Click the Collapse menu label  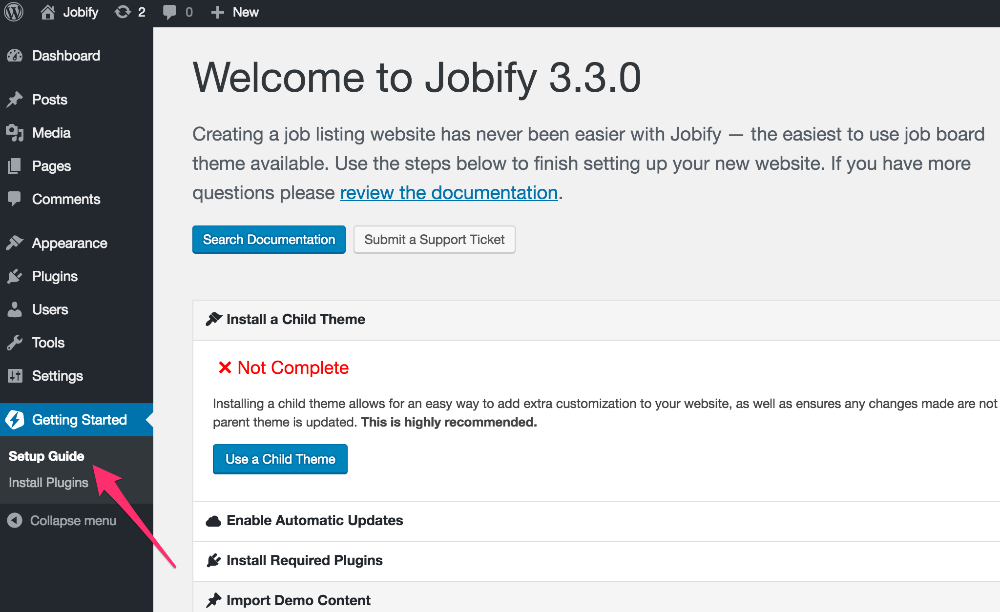click(73, 520)
